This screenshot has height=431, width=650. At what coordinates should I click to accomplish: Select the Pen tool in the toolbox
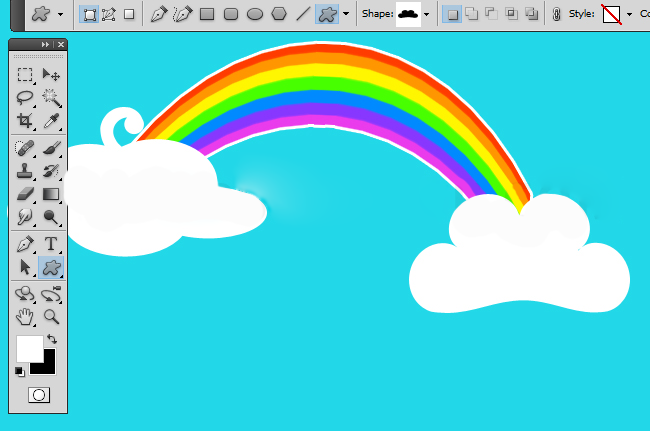[25, 244]
